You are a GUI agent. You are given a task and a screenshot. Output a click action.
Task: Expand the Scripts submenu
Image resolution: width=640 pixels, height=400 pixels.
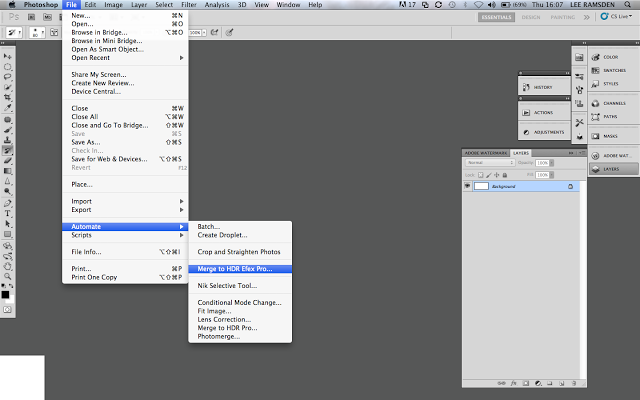(x=127, y=235)
